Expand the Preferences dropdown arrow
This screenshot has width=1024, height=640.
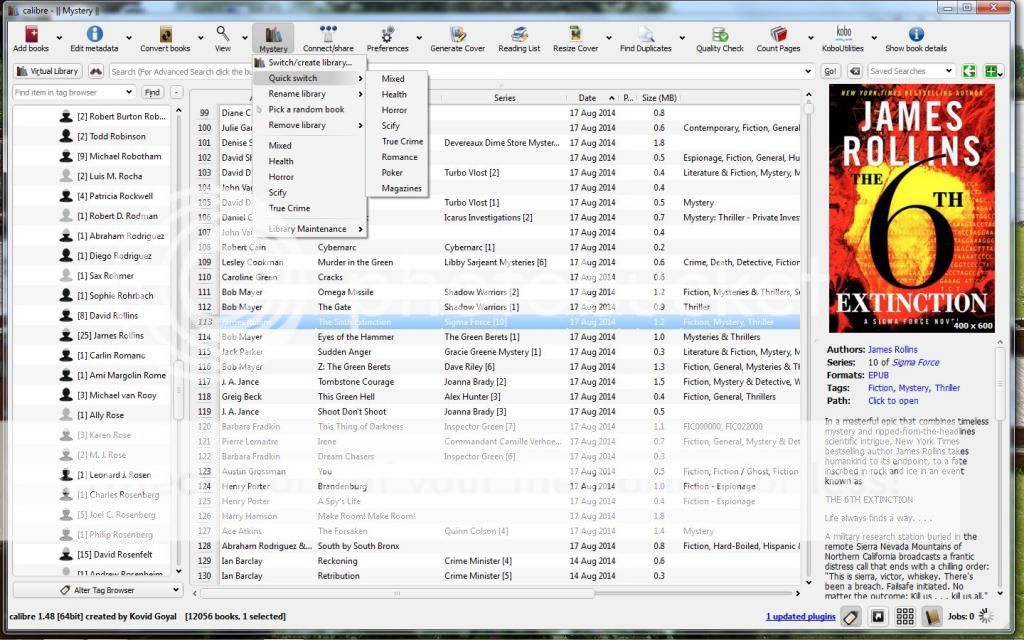pyautogui.click(x=419, y=38)
